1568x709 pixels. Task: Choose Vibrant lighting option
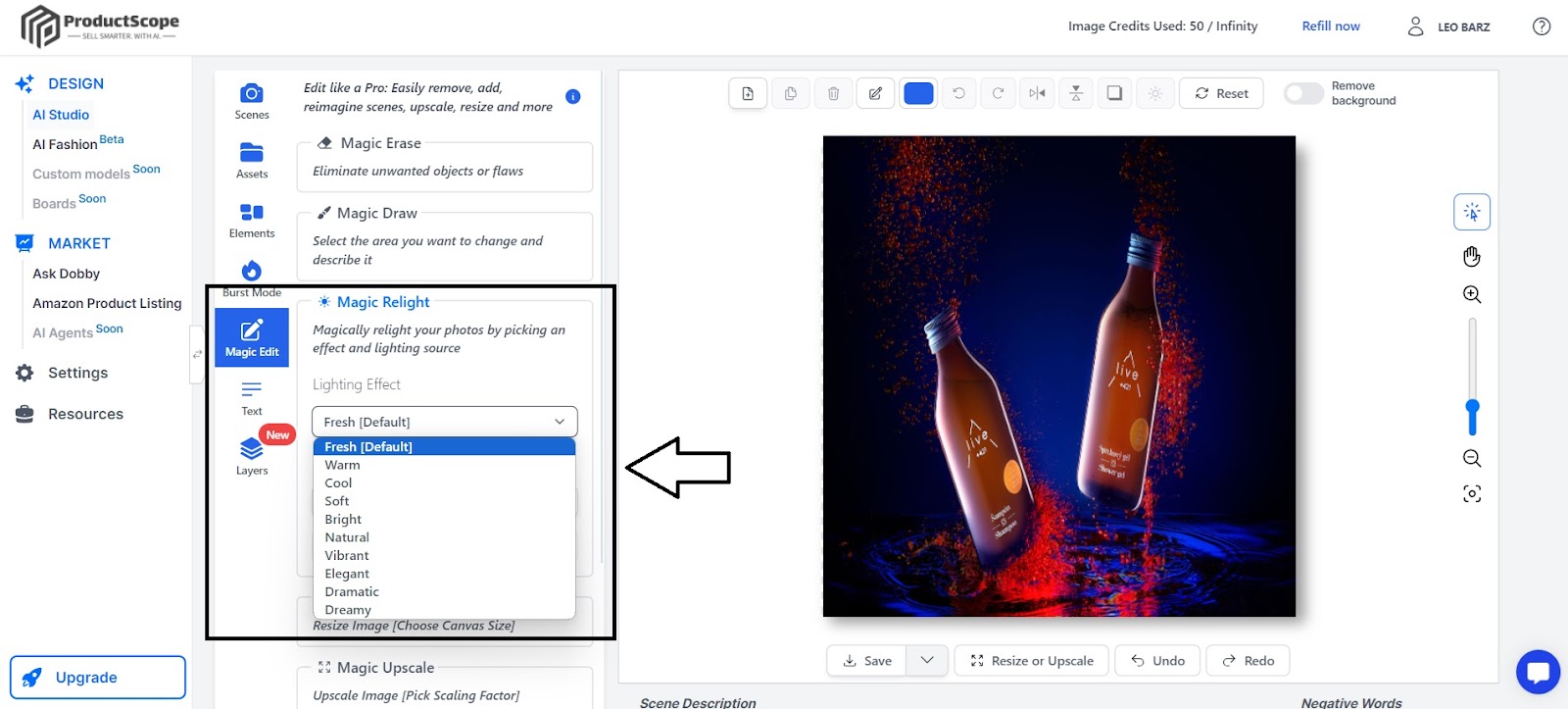pos(444,555)
